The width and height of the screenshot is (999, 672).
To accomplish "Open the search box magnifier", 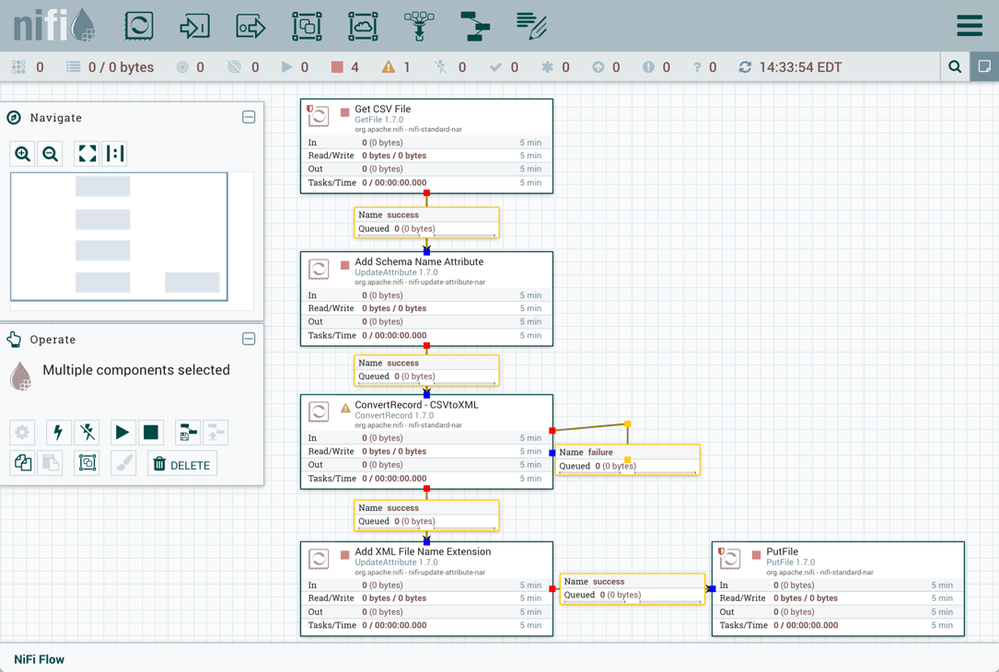I will (955, 67).
